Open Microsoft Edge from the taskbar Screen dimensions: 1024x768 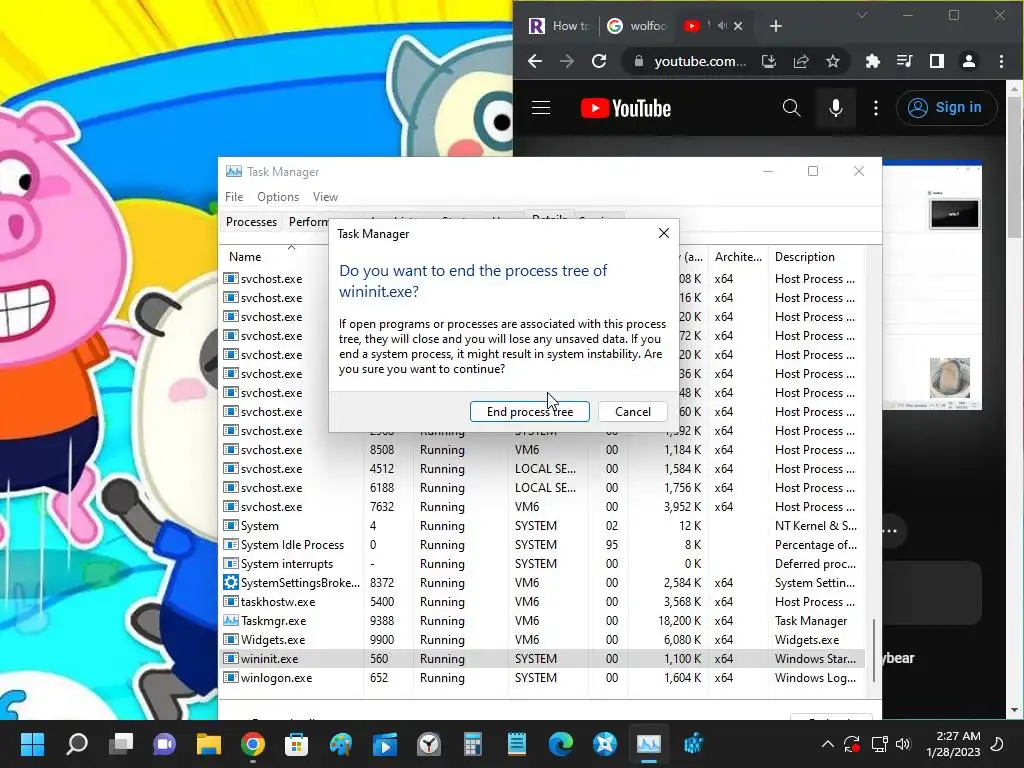[561, 744]
